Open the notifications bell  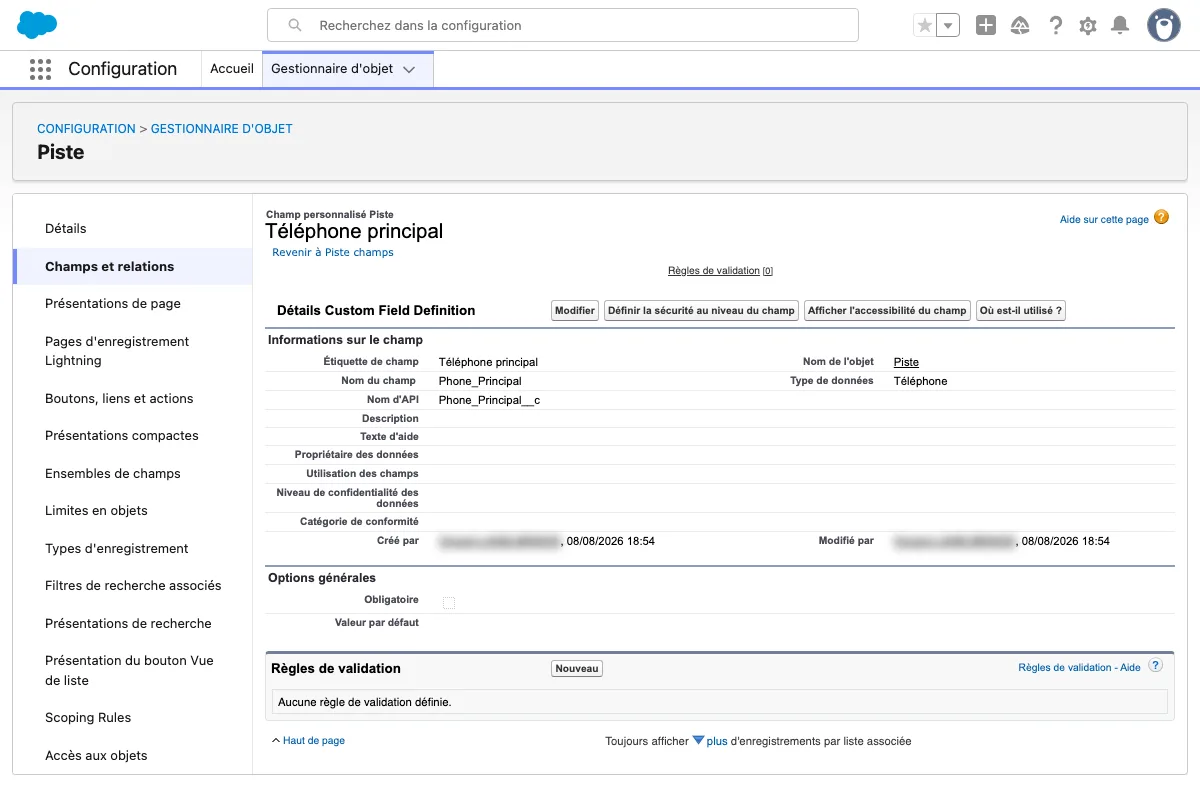(x=1120, y=26)
